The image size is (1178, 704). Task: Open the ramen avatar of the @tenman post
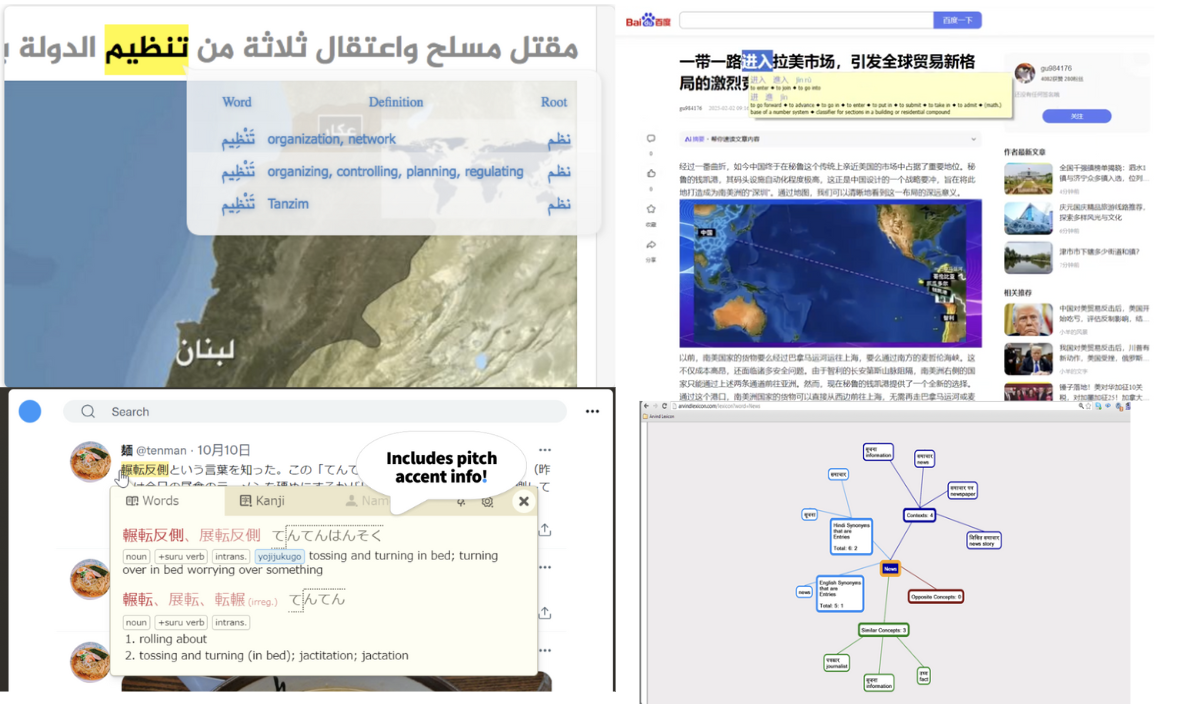point(90,461)
